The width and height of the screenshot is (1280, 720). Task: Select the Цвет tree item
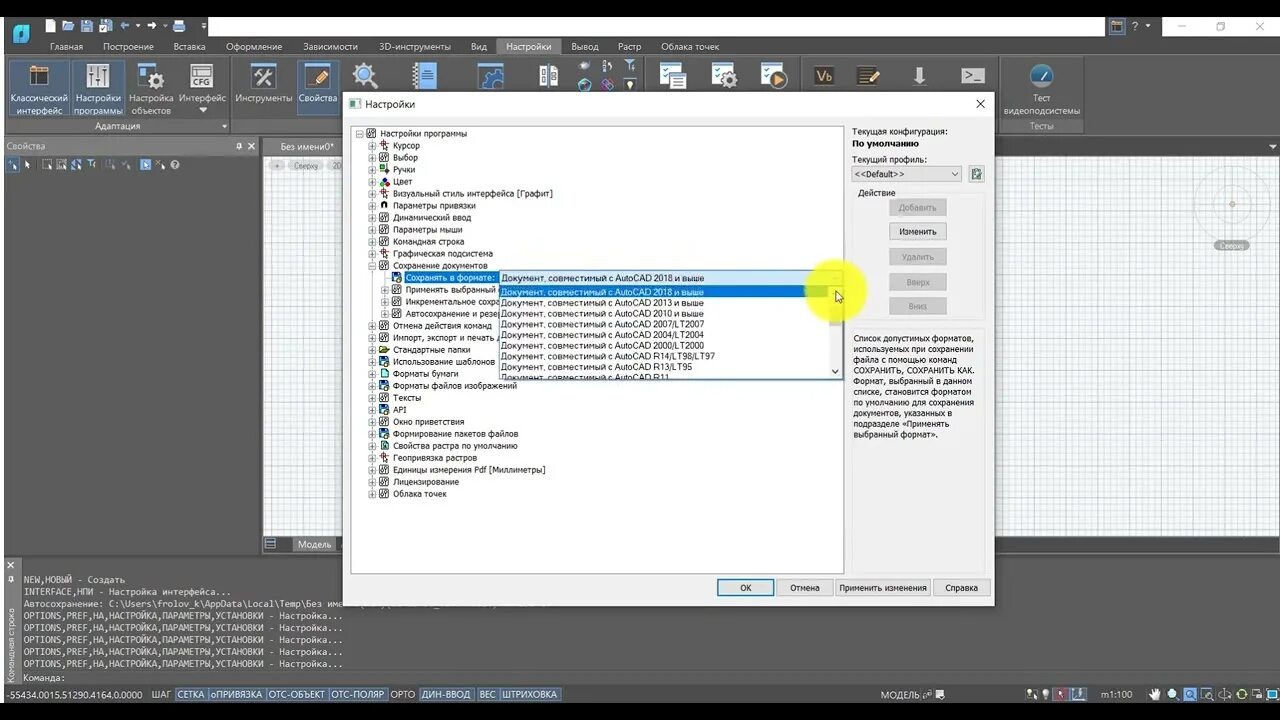tap(402, 182)
